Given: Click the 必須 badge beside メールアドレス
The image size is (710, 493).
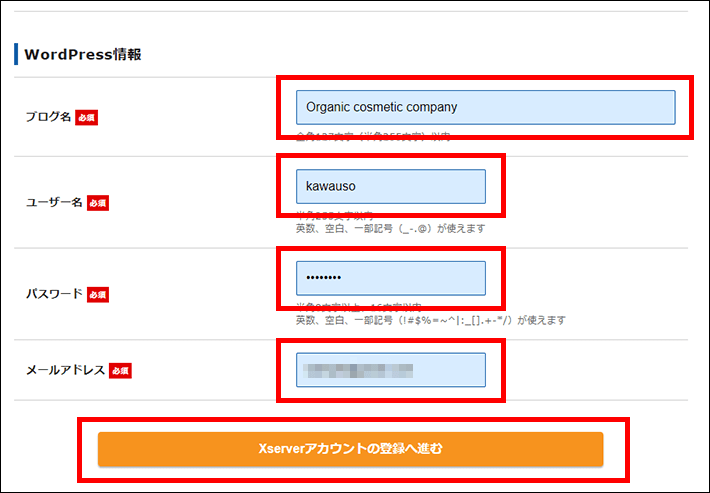Looking at the screenshot, I should click(x=120, y=371).
